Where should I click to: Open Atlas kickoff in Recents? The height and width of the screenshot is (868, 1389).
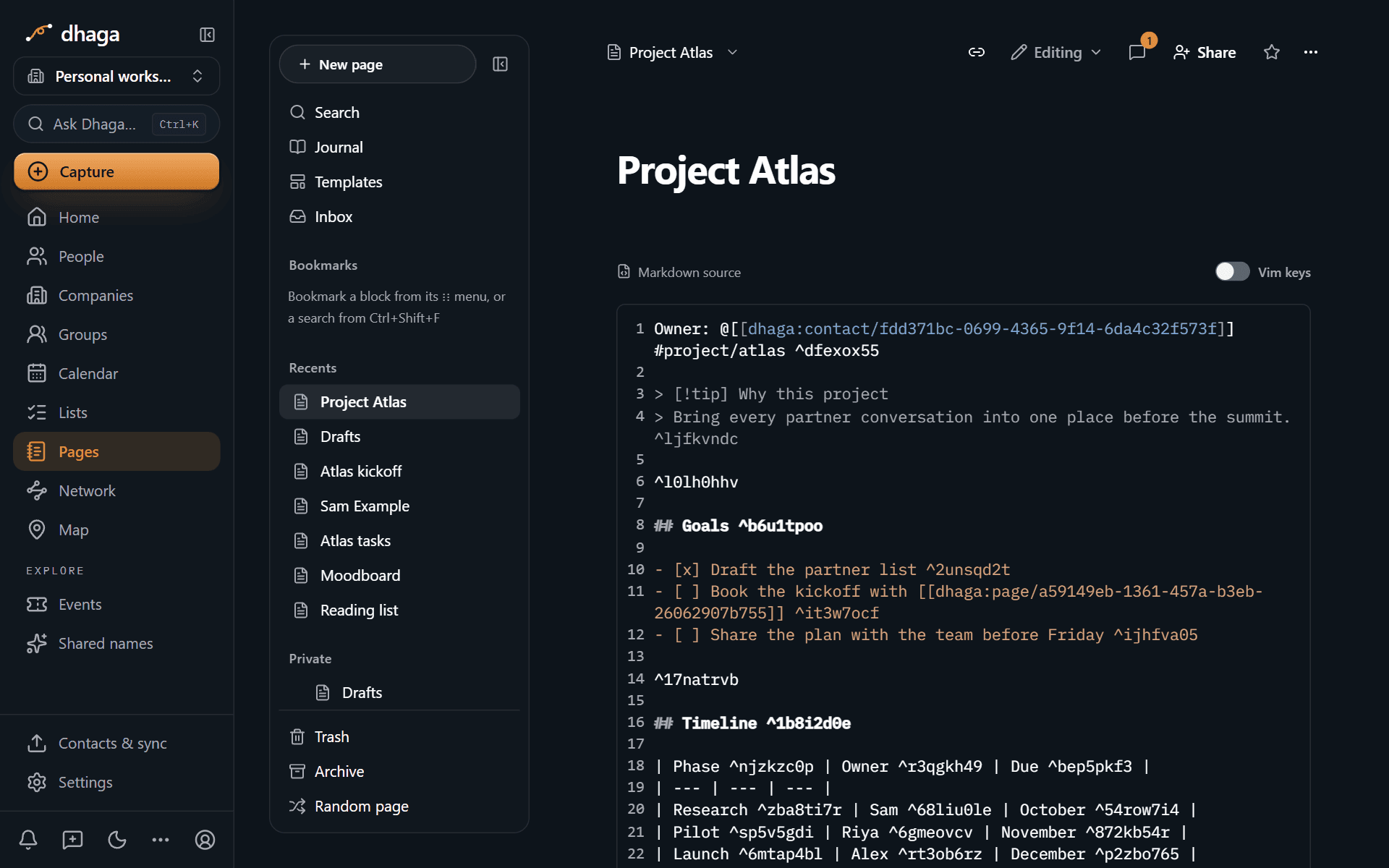399,471
